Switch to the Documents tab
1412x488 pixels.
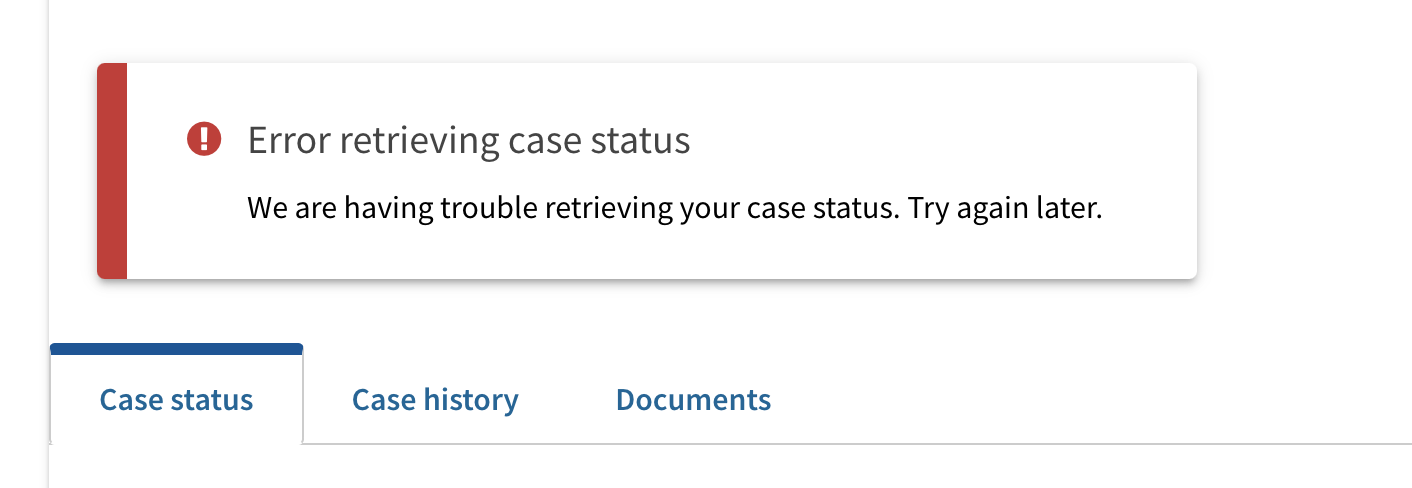click(x=693, y=400)
